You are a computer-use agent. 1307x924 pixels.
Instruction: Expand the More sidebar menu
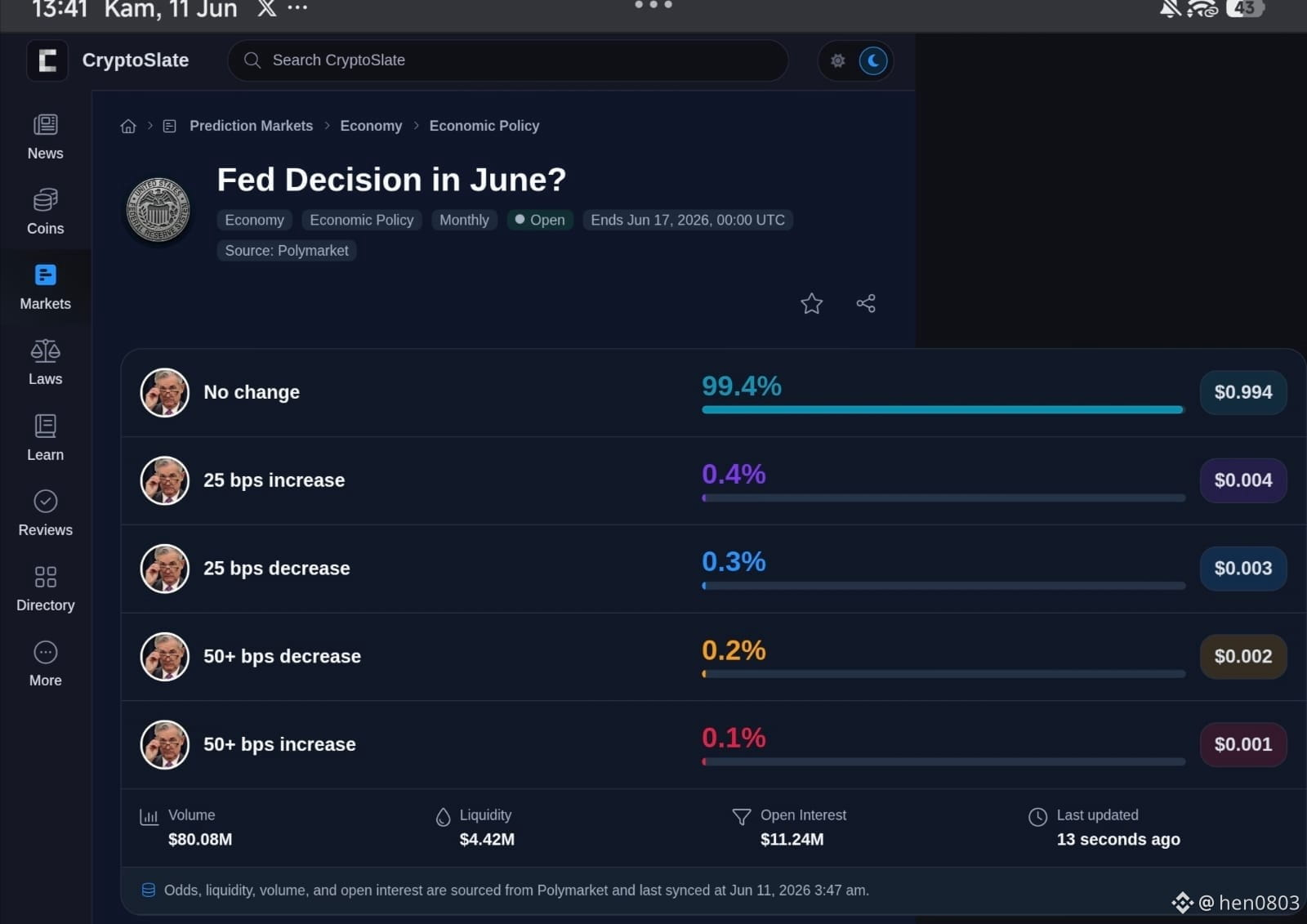point(45,664)
